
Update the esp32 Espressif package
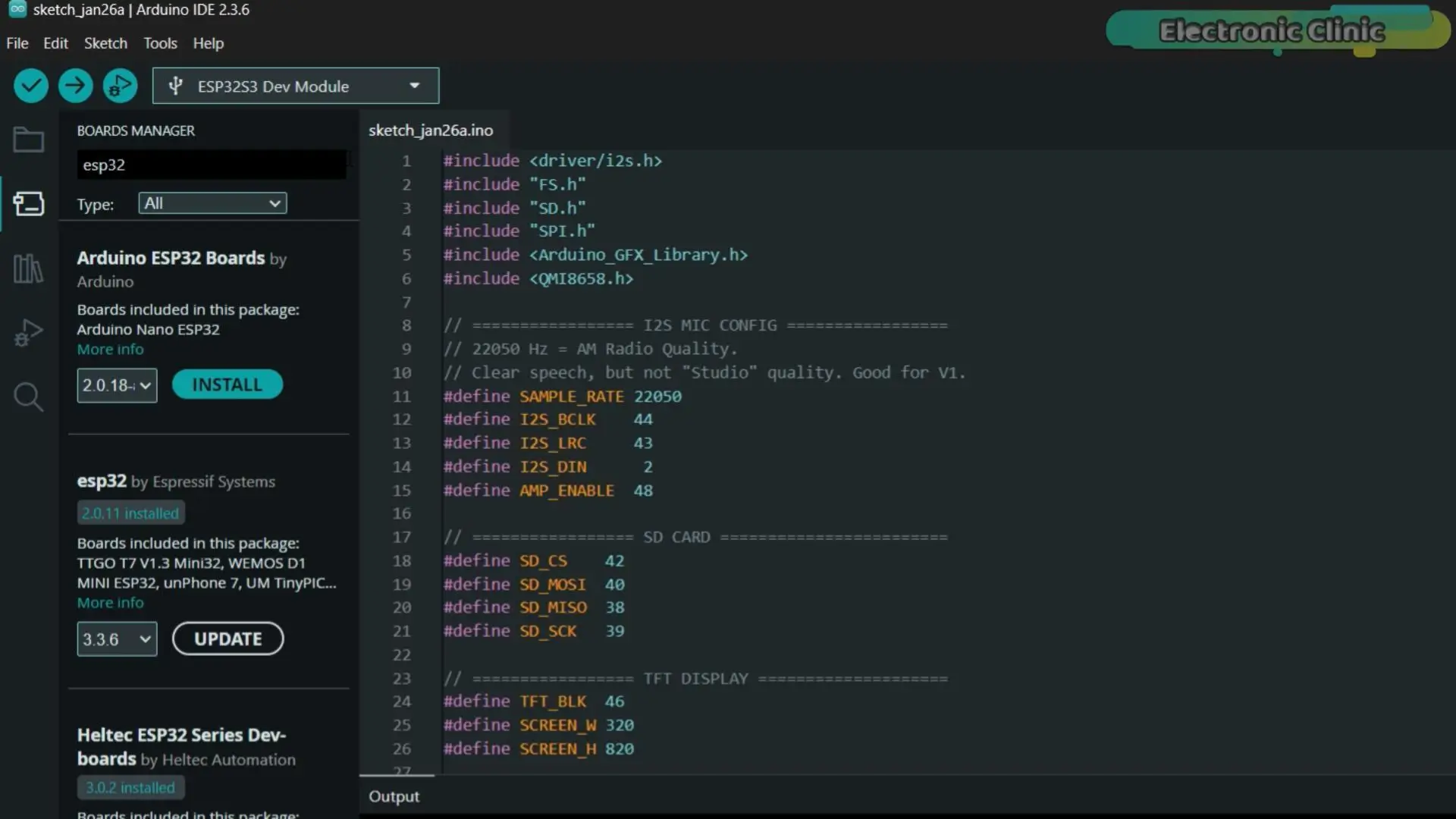tap(228, 639)
